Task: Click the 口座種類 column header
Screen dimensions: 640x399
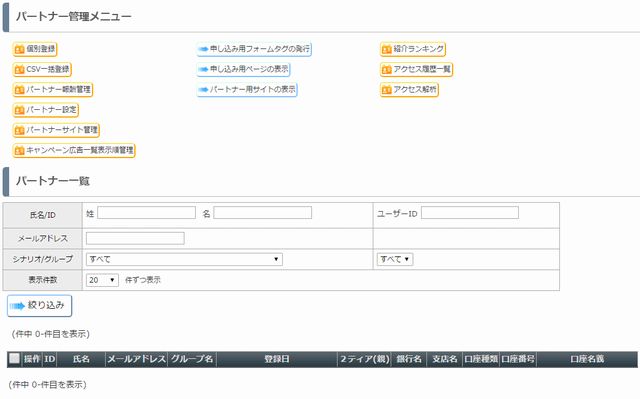Action: click(481, 359)
